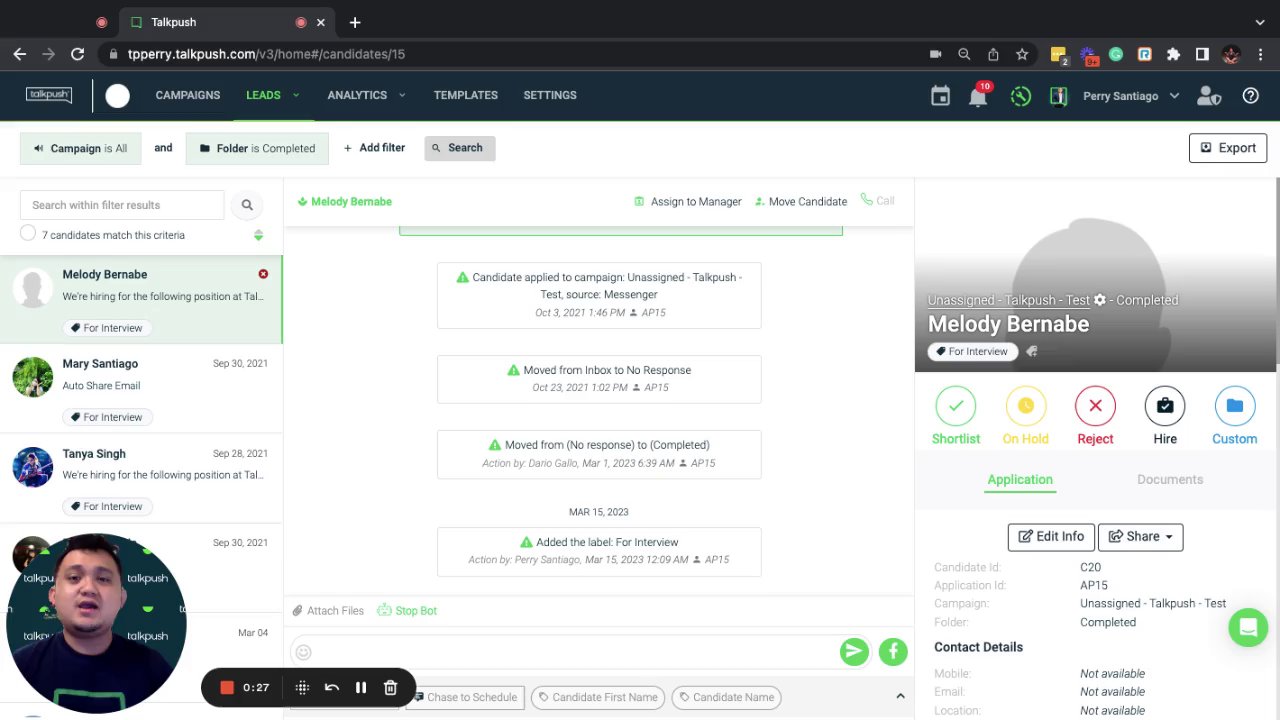
Task: Click the Export button
Action: click(1228, 148)
